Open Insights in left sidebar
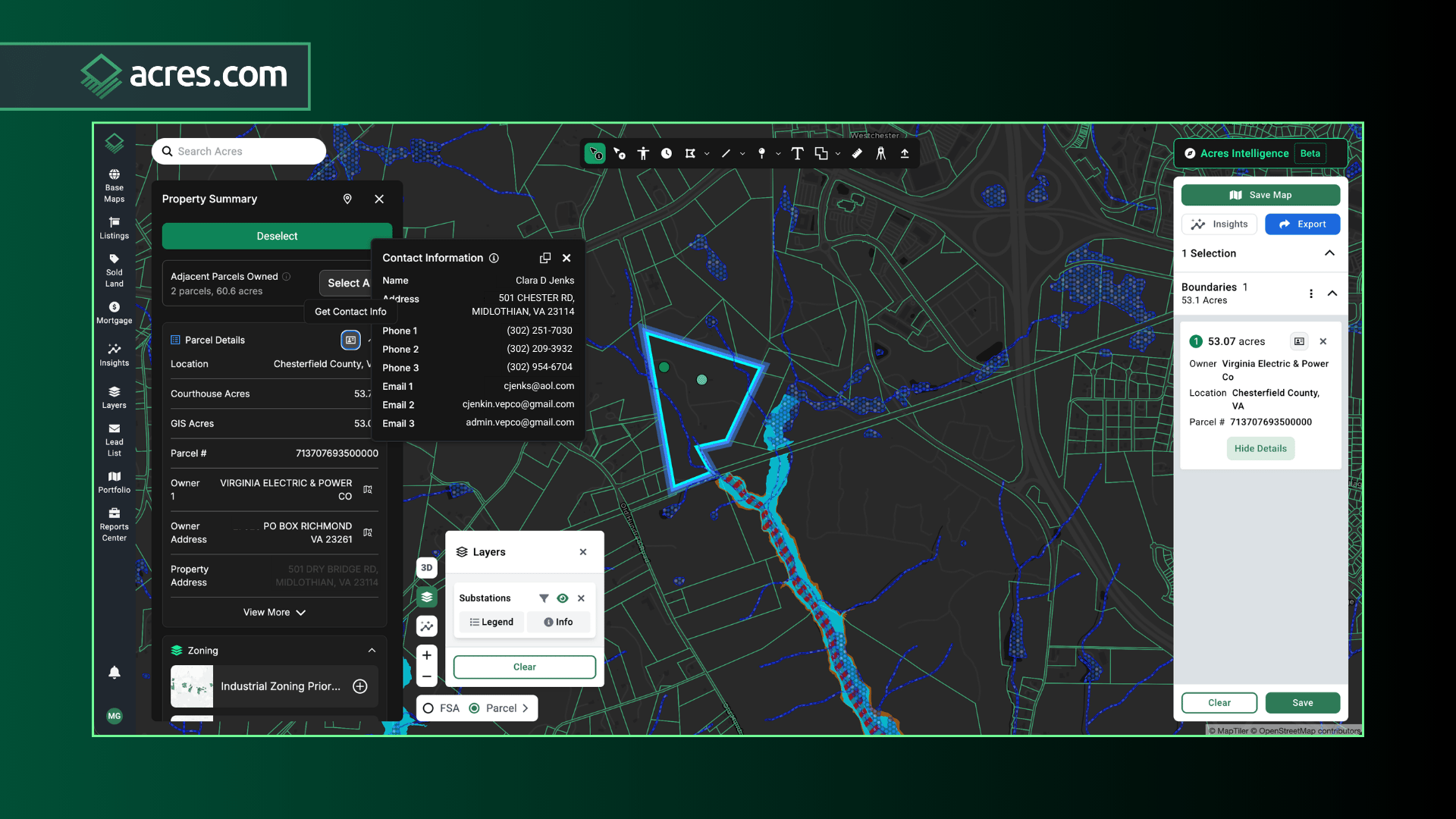Screen dimensions: 1456x819 [115, 356]
